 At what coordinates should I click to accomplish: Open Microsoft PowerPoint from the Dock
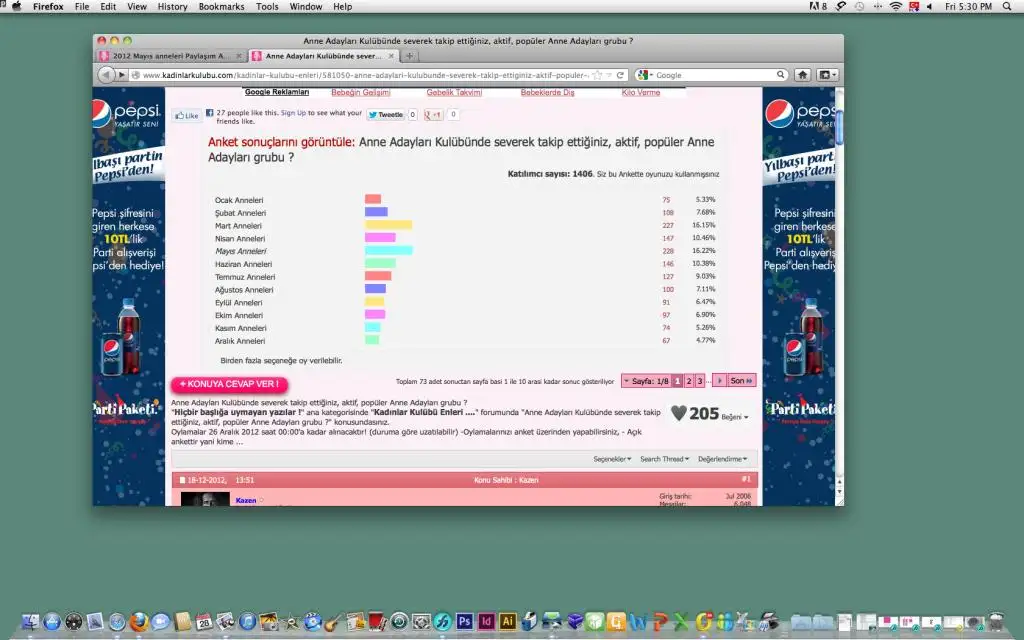[x=660, y=622]
